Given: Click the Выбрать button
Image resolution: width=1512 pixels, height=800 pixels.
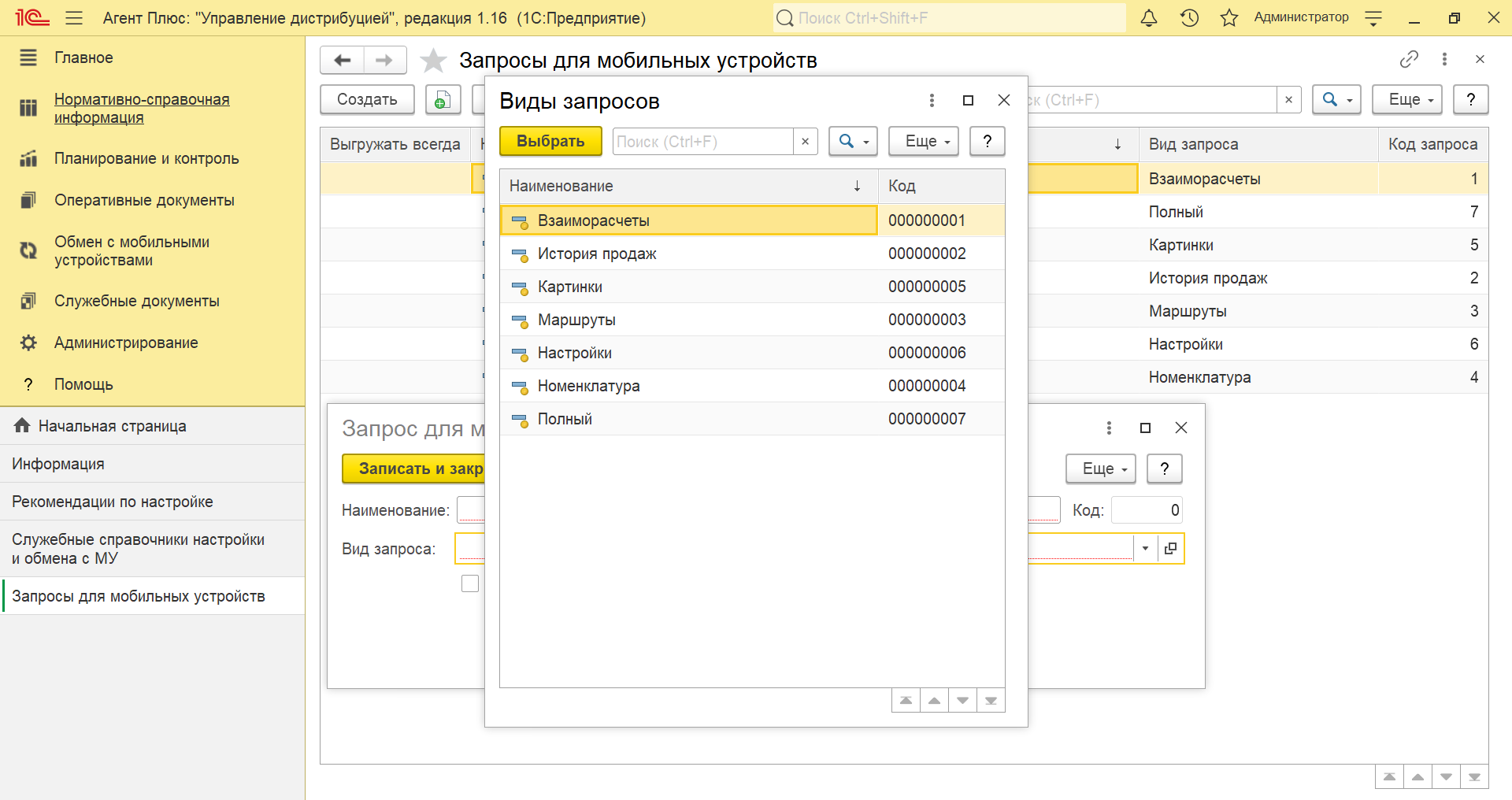Looking at the screenshot, I should pyautogui.click(x=550, y=142).
